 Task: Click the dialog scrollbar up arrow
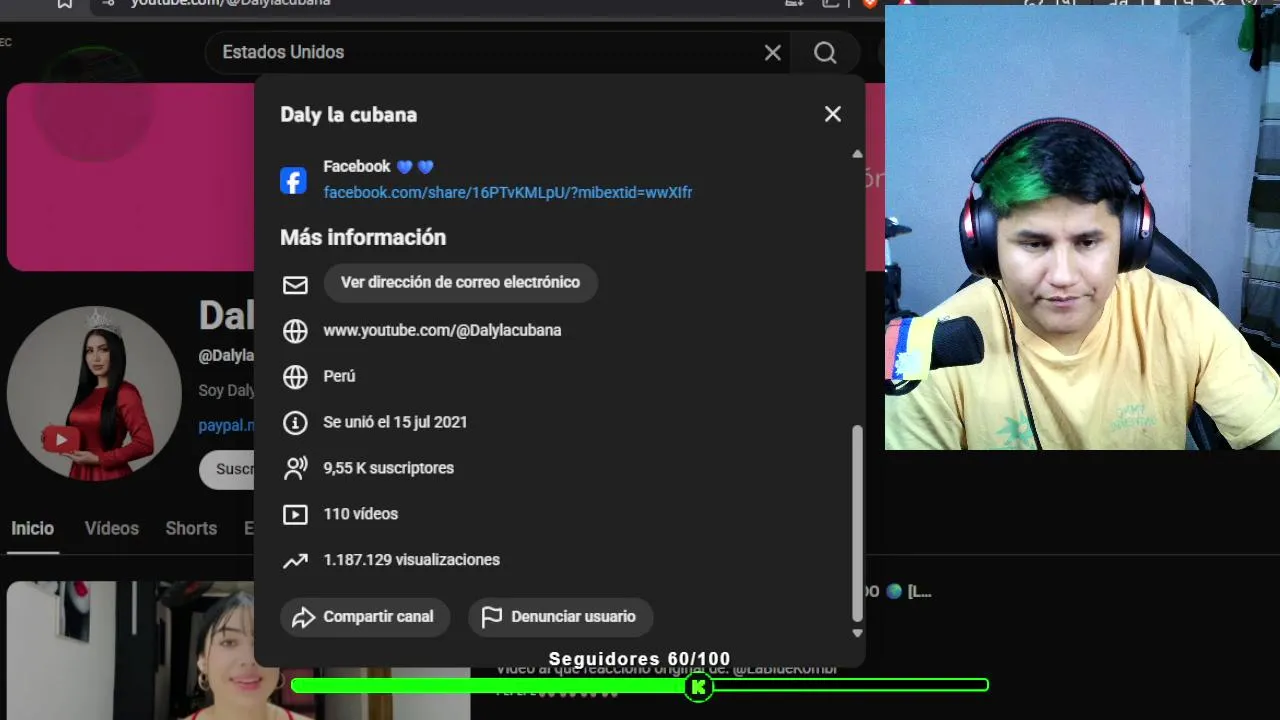click(857, 154)
